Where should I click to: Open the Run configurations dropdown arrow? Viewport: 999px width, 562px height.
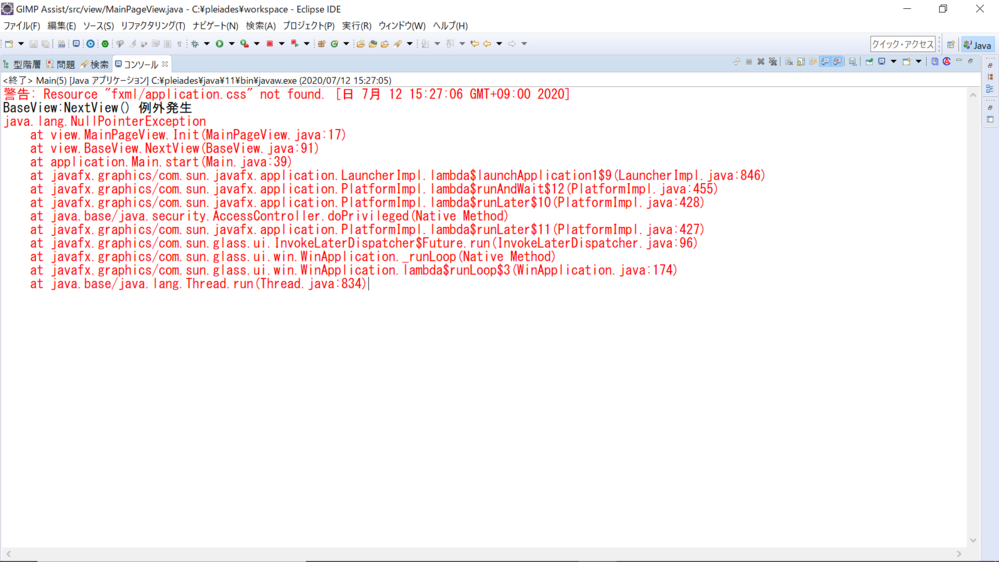coord(231,44)
